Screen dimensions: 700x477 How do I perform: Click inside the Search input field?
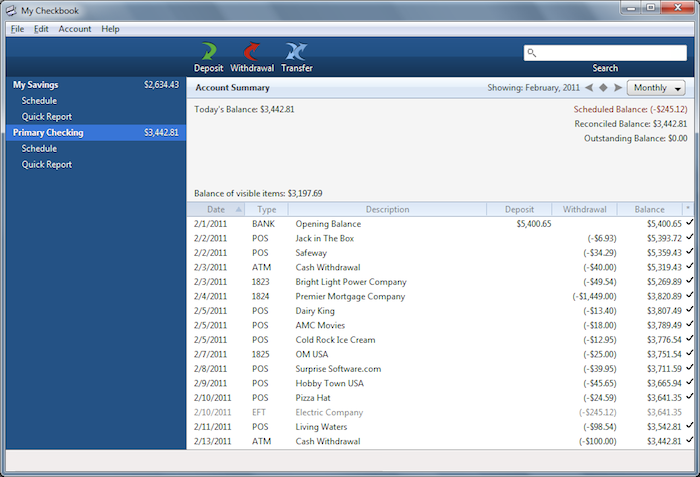coord(610,53)
